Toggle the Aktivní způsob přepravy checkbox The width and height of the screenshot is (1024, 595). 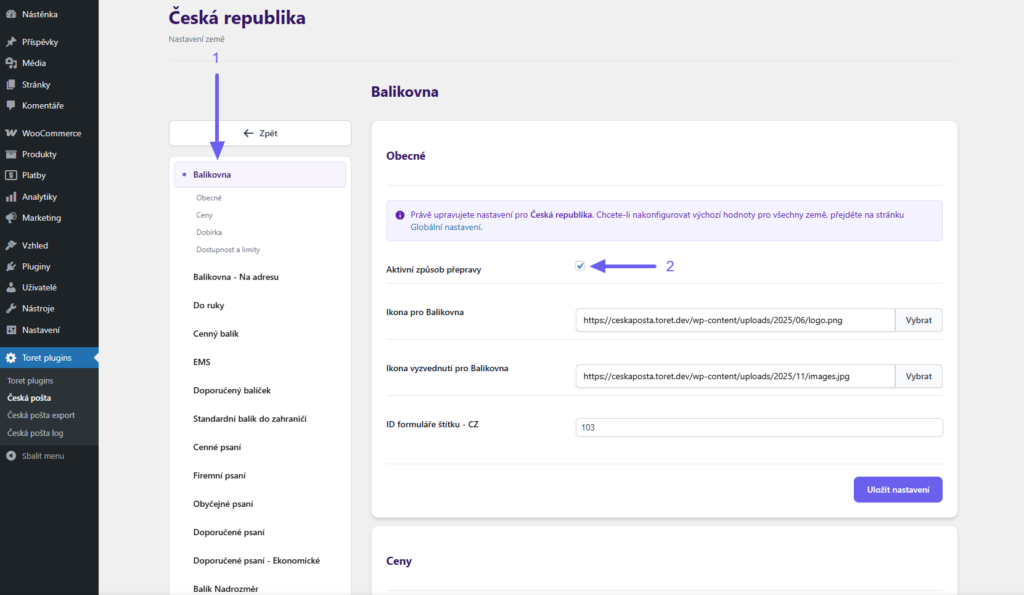(x=580, y=266)
